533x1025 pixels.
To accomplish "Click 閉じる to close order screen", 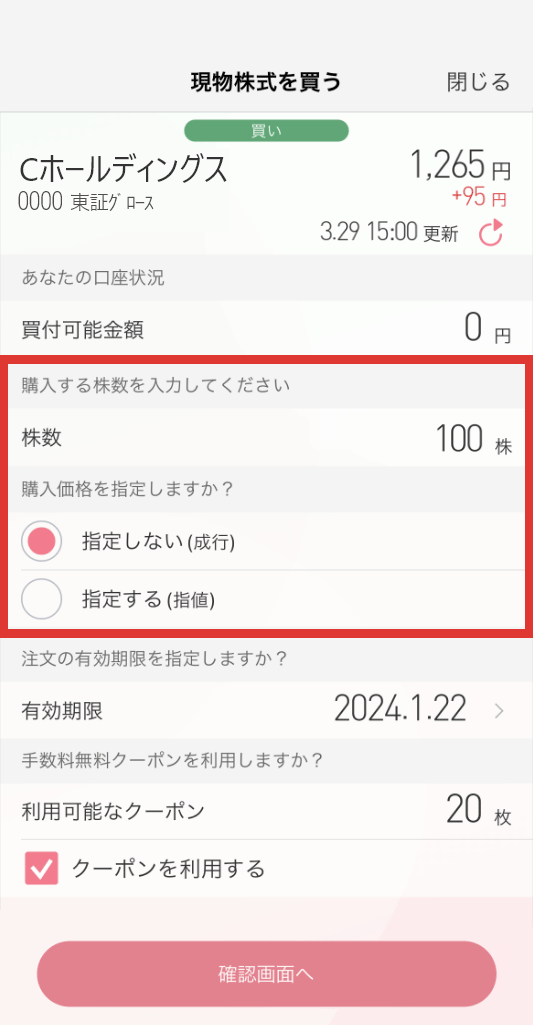I will tap(478, 82).
